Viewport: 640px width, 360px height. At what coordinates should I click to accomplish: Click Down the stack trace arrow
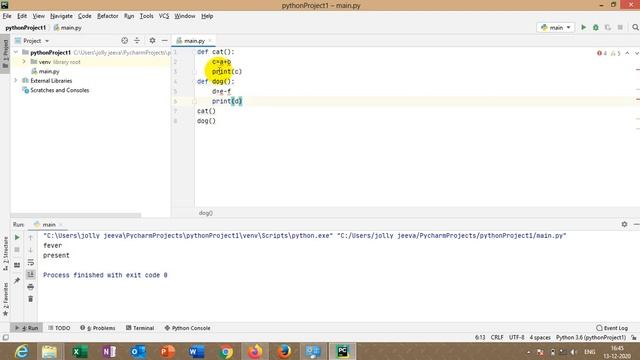[x=31, y=249]
